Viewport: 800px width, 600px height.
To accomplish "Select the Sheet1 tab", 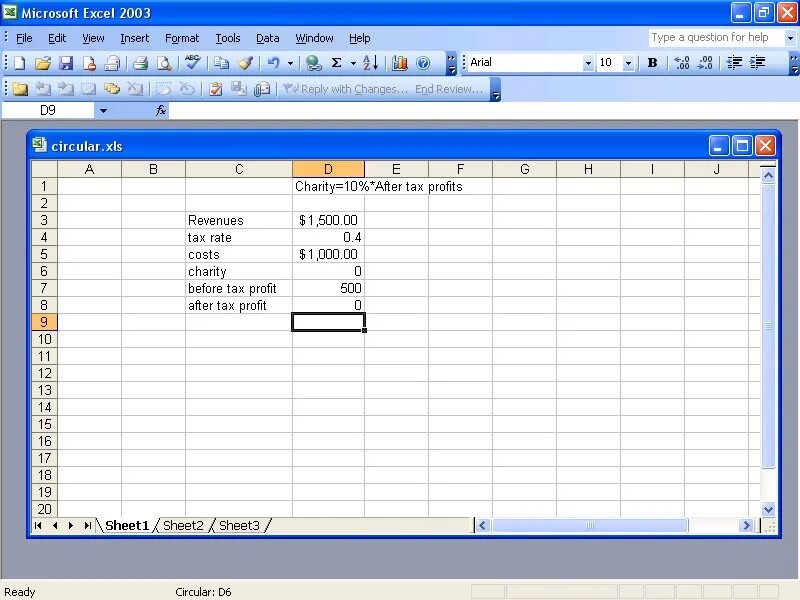I will click(x=127, y=526).
